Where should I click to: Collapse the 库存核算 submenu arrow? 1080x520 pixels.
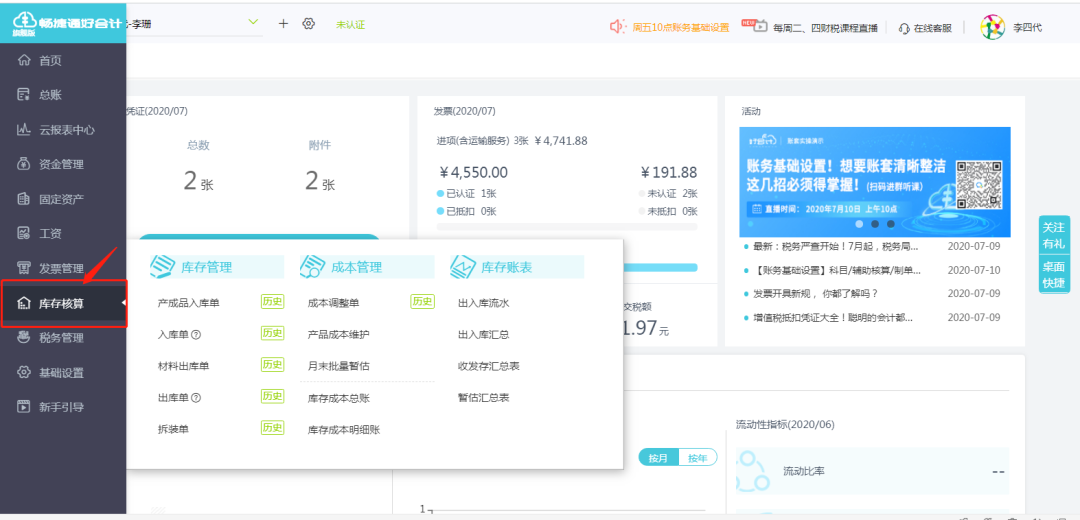point(122,303)
